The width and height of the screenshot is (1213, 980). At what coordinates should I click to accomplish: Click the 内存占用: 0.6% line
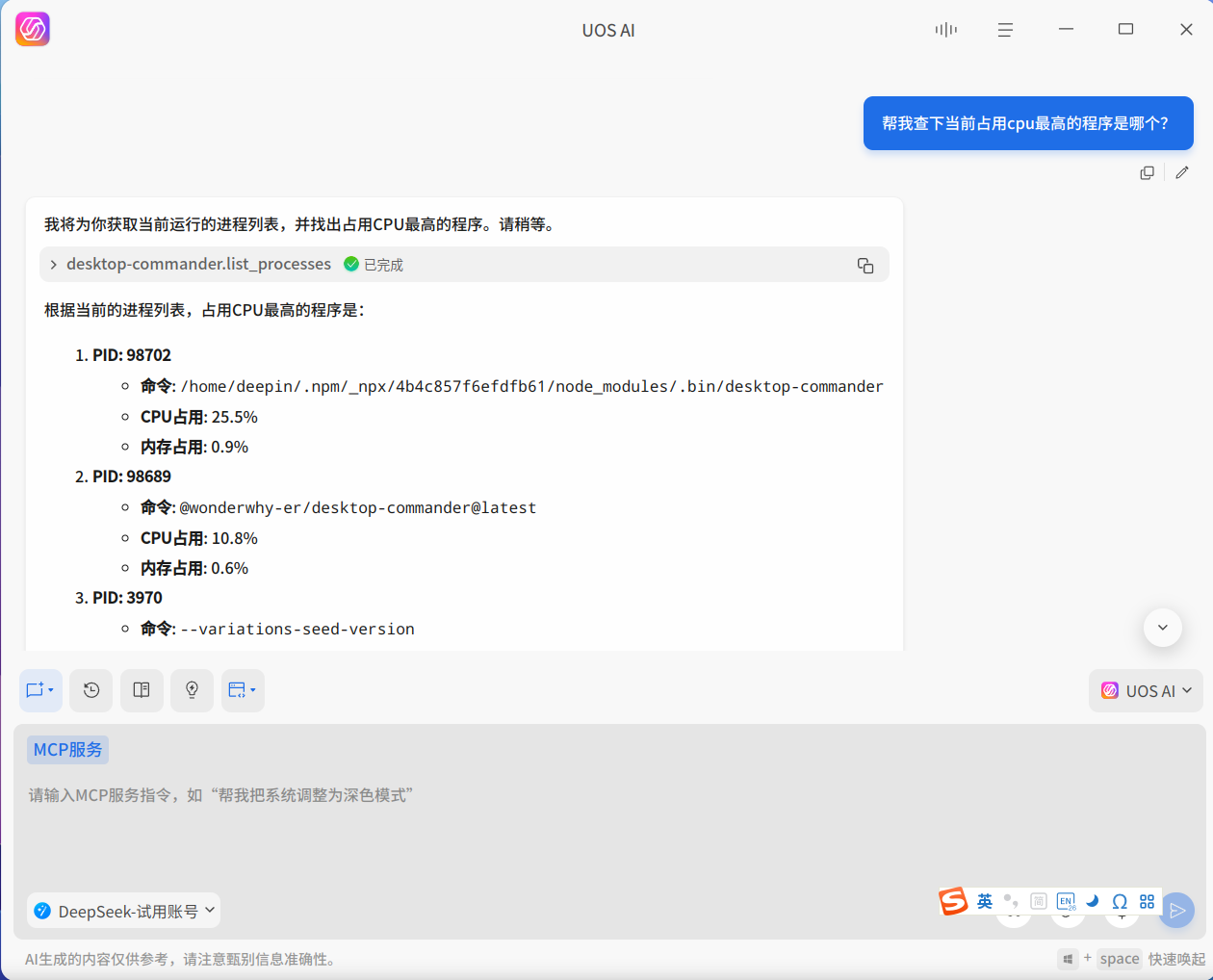coord(194,568)
